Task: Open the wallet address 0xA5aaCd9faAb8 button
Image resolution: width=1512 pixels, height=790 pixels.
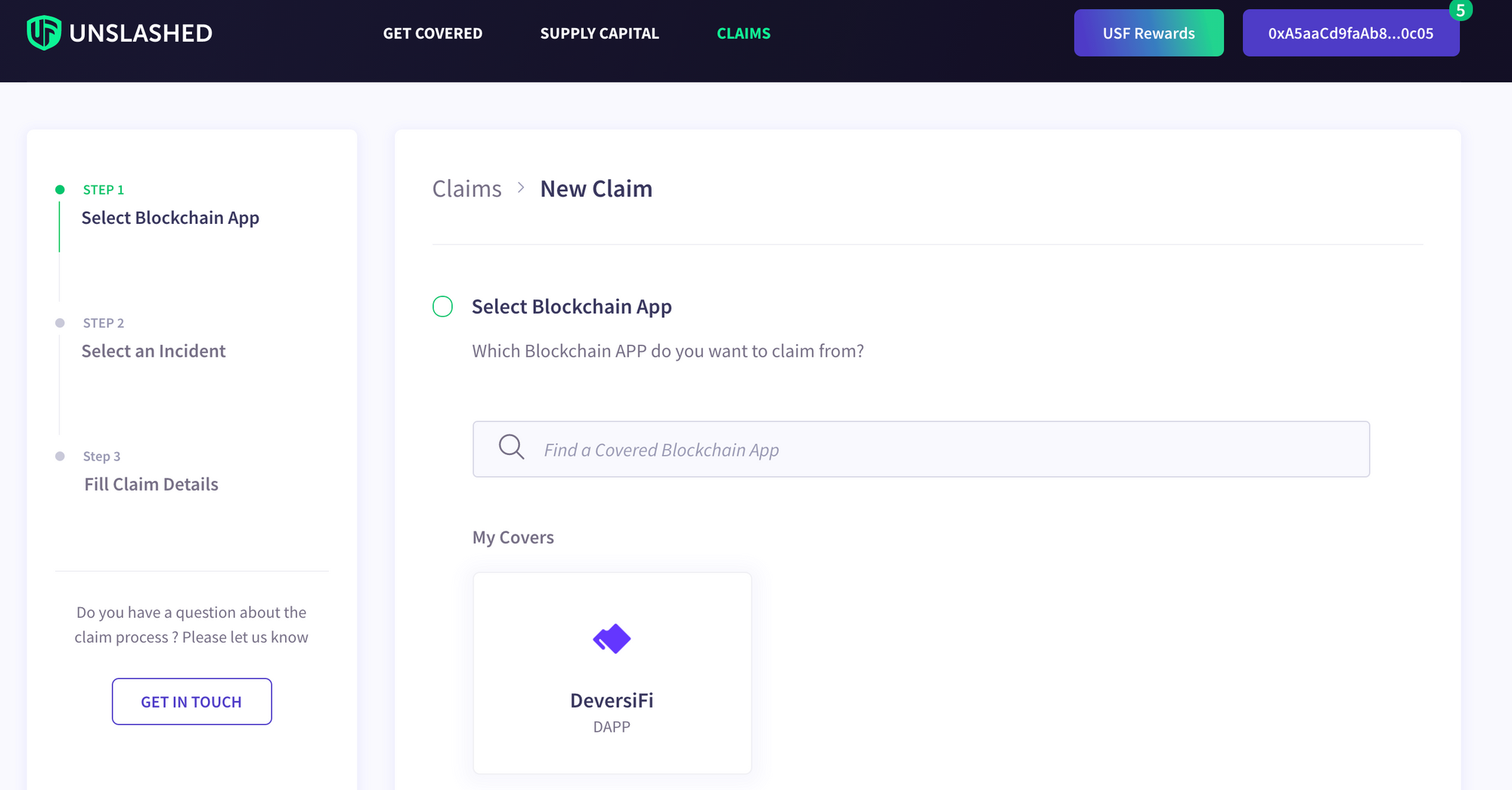Action: [x=1350, y=33]
